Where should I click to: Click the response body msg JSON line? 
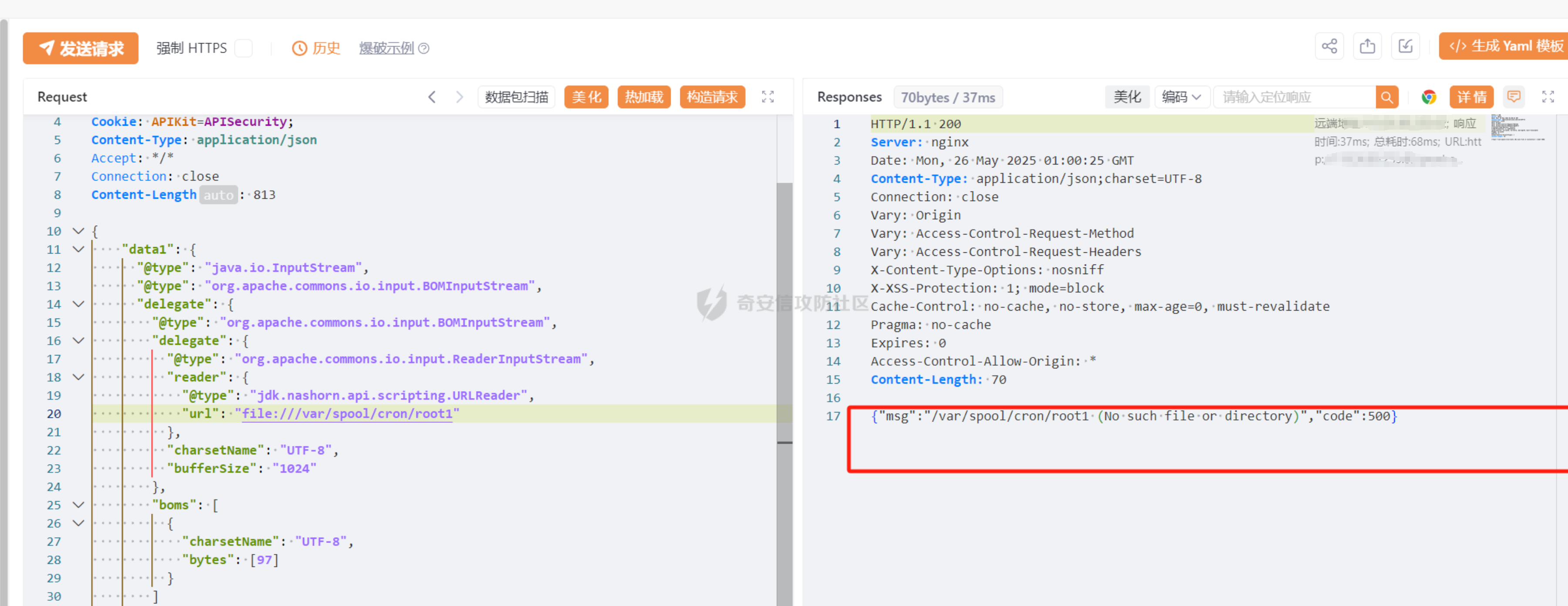click(x=1133, y=416)
